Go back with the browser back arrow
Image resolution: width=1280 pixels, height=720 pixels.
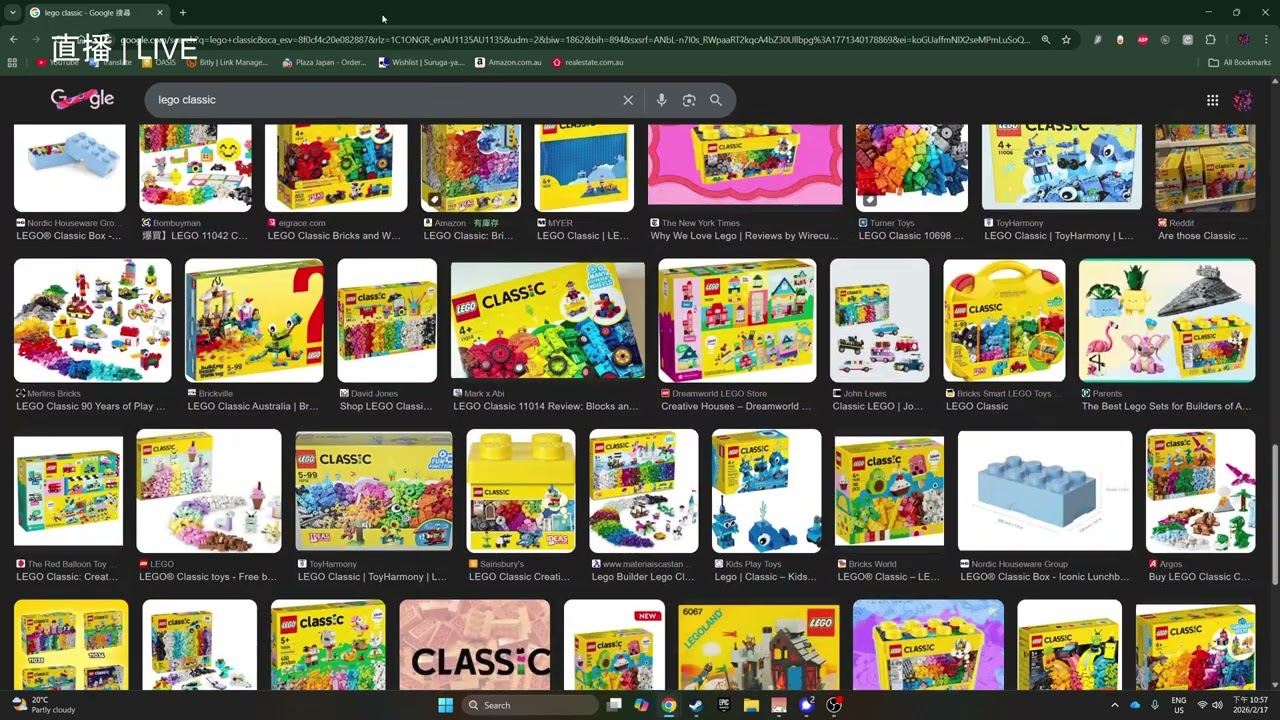[13, 40]
